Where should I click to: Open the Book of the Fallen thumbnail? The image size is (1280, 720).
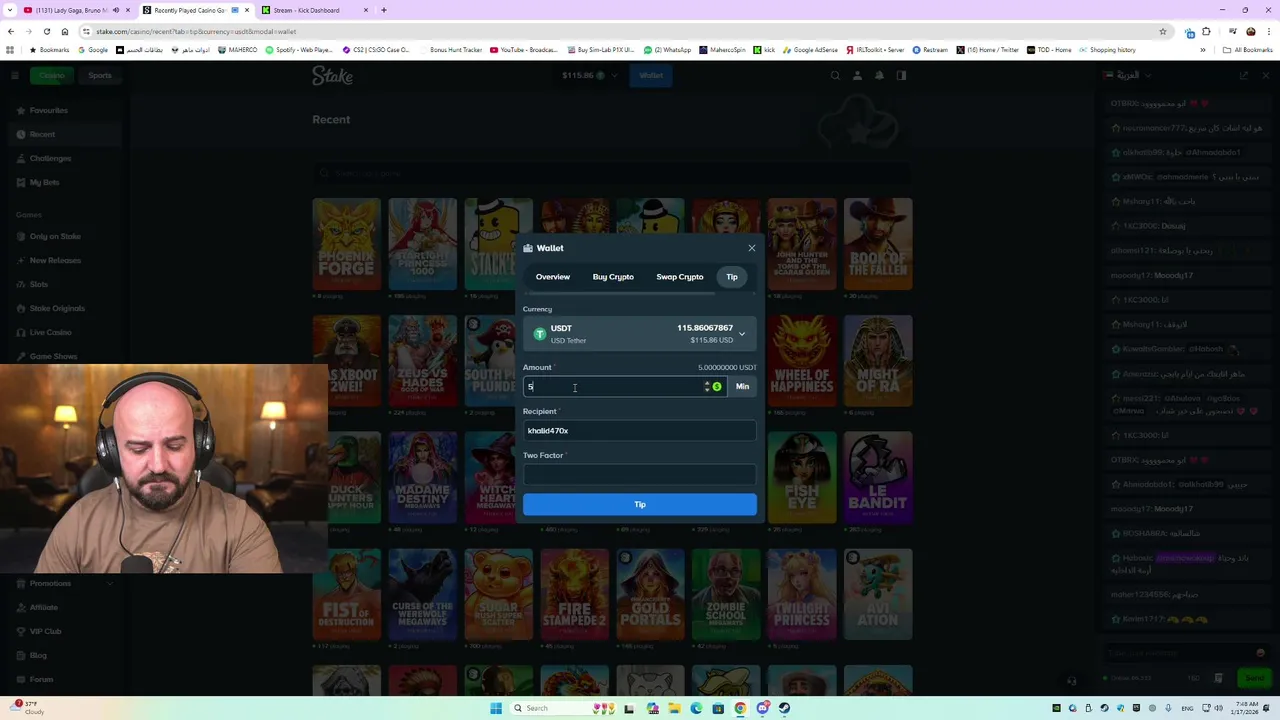coord(878,244)
